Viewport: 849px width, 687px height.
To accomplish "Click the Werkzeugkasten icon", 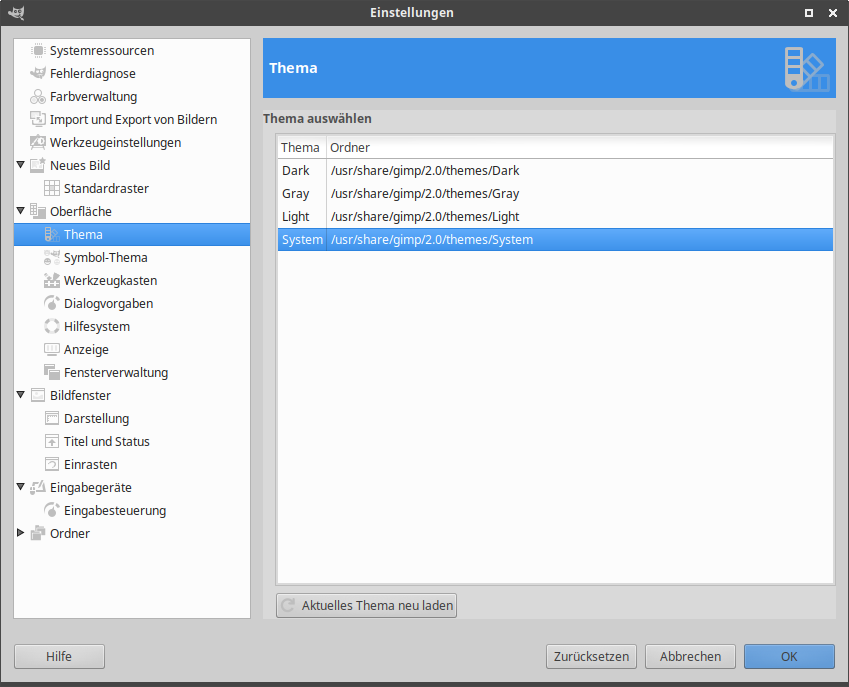I will [52, 280].
